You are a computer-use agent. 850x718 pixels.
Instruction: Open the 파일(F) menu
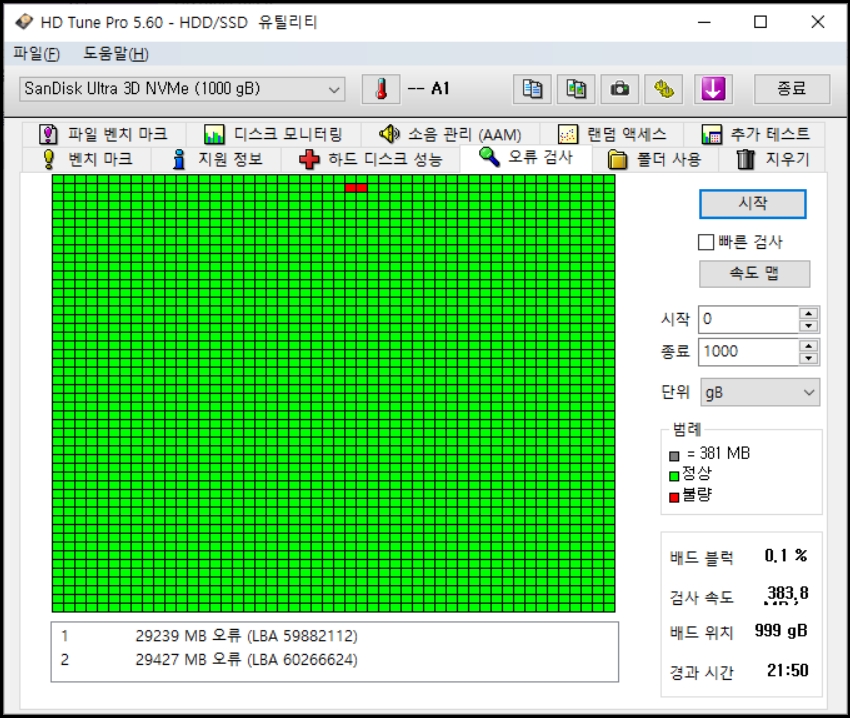tap(36, 54)
